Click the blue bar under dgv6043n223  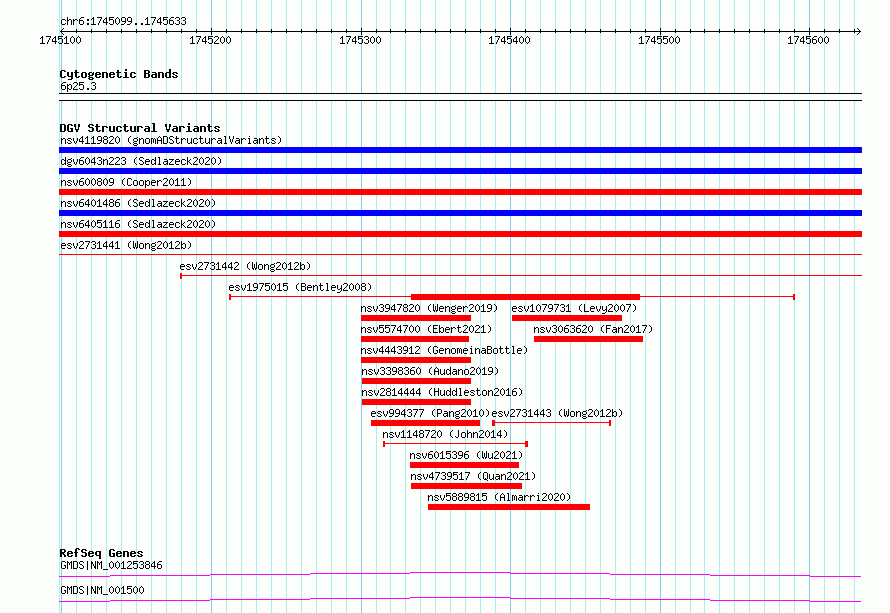[x=460, y=171]
